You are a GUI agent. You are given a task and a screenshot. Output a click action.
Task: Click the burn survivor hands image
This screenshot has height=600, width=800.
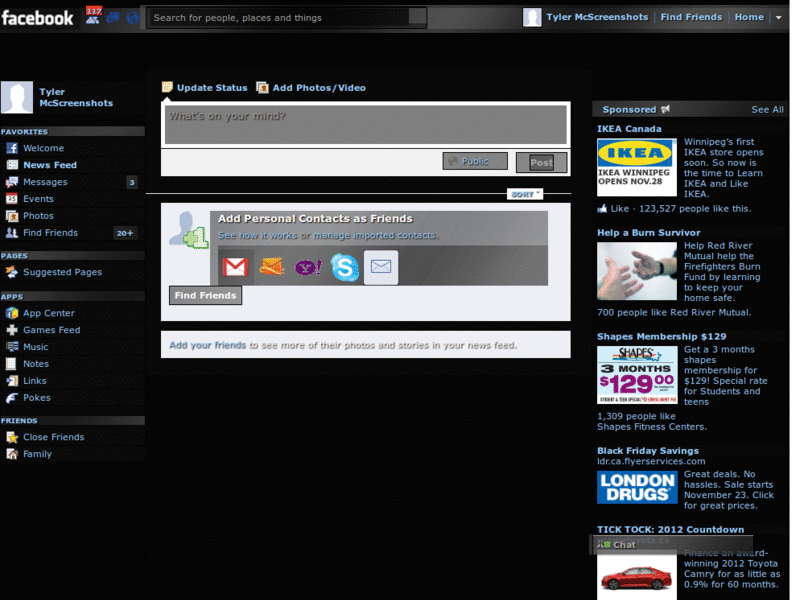(637, 271)
